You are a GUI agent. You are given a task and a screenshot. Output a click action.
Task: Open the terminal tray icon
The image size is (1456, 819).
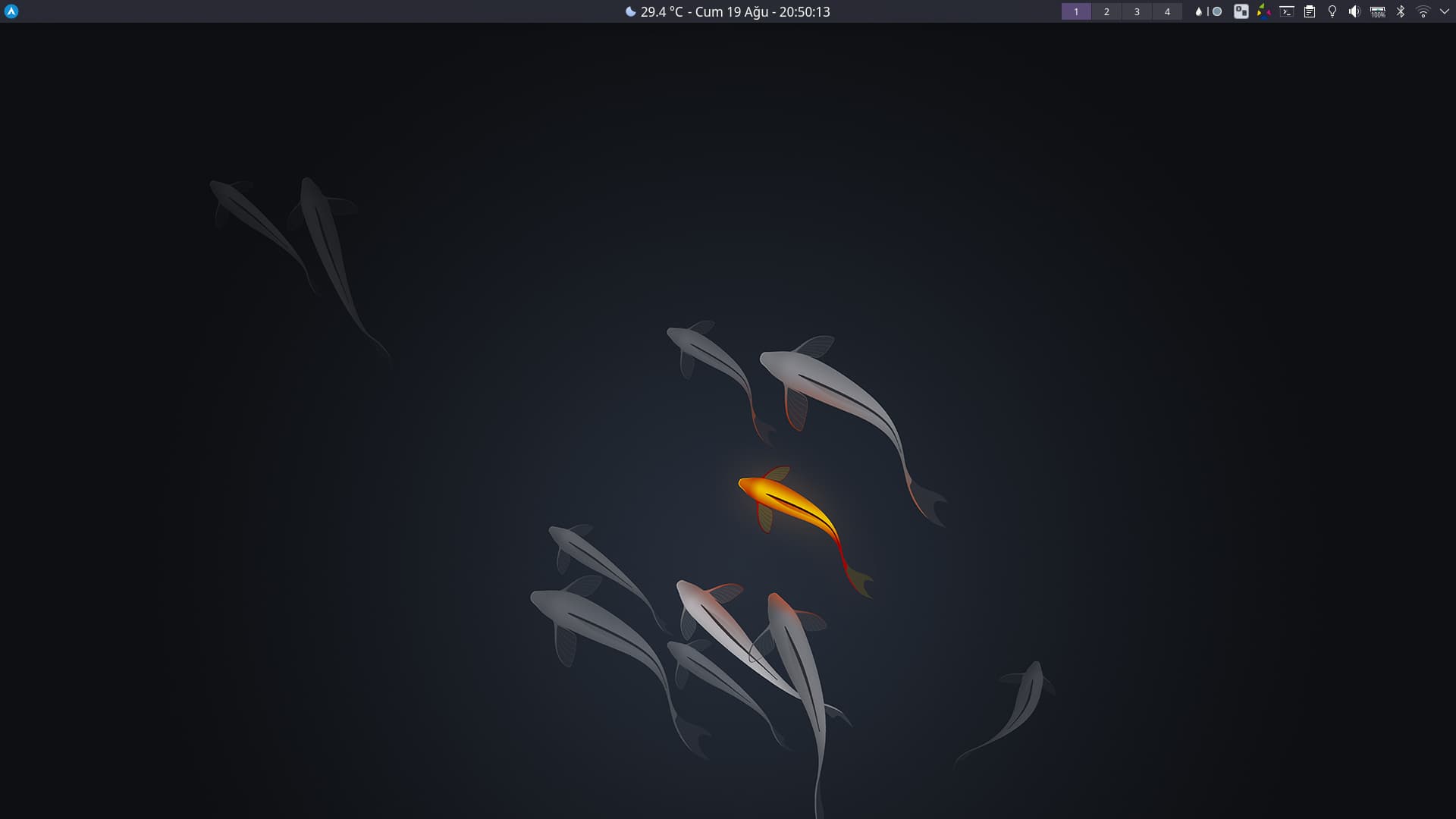pyautogui.click(x=1287, y=11)
